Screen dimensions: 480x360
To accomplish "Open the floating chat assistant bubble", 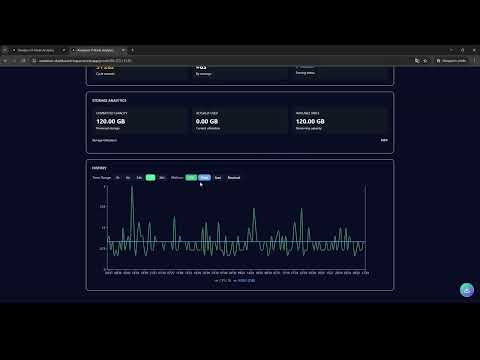I will (467, 290).
